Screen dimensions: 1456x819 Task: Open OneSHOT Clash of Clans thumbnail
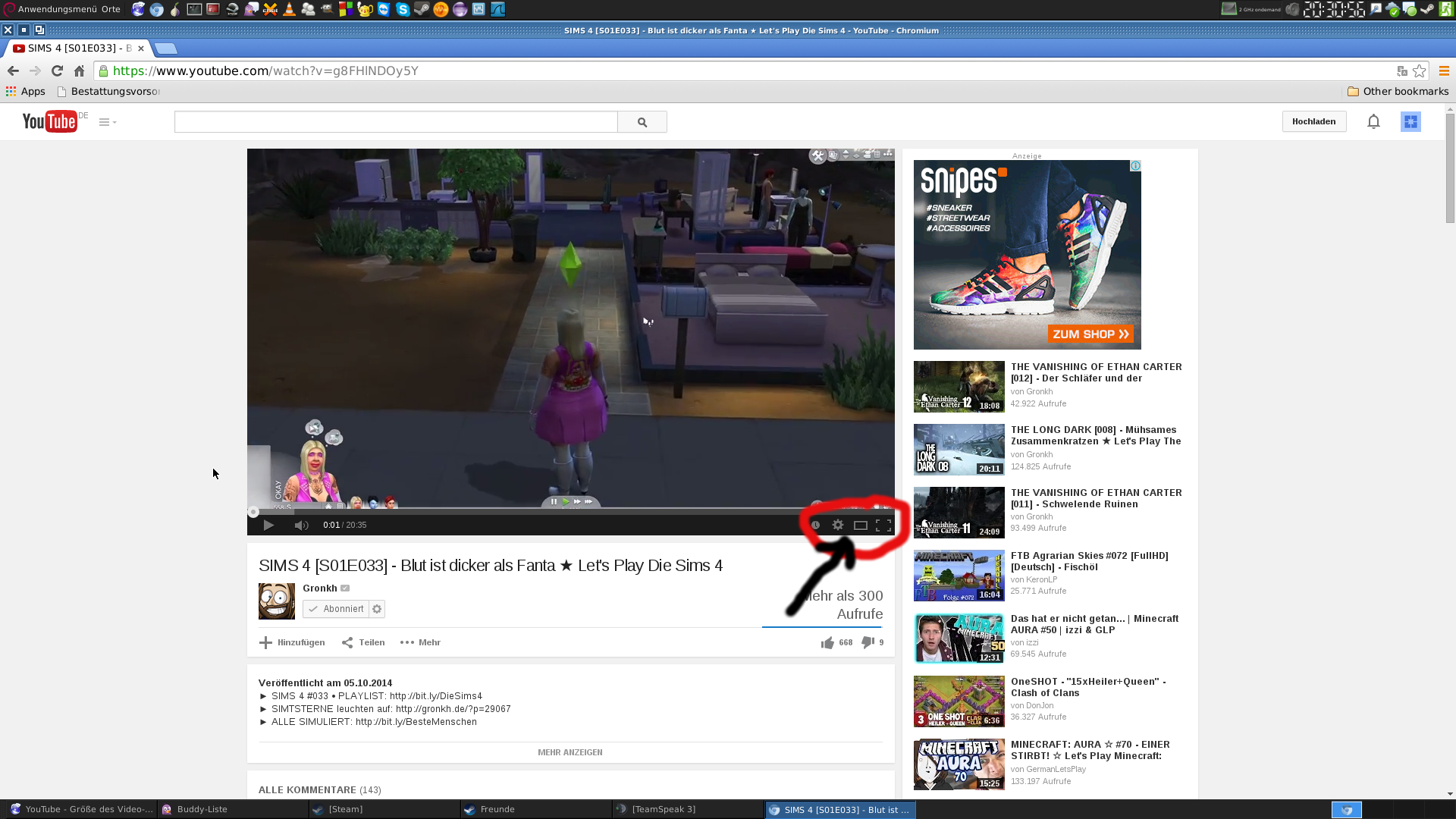pos(959,701)
